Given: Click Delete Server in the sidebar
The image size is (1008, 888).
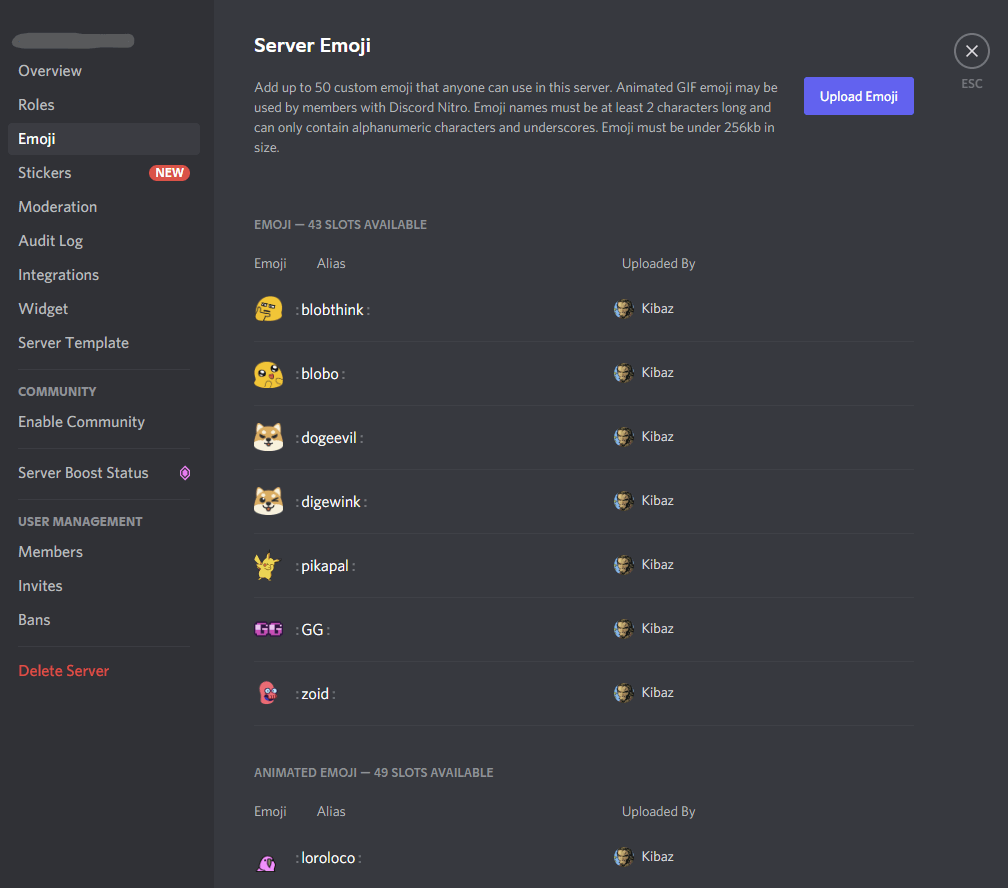Looking at the screenshot, I should [63, 671].
